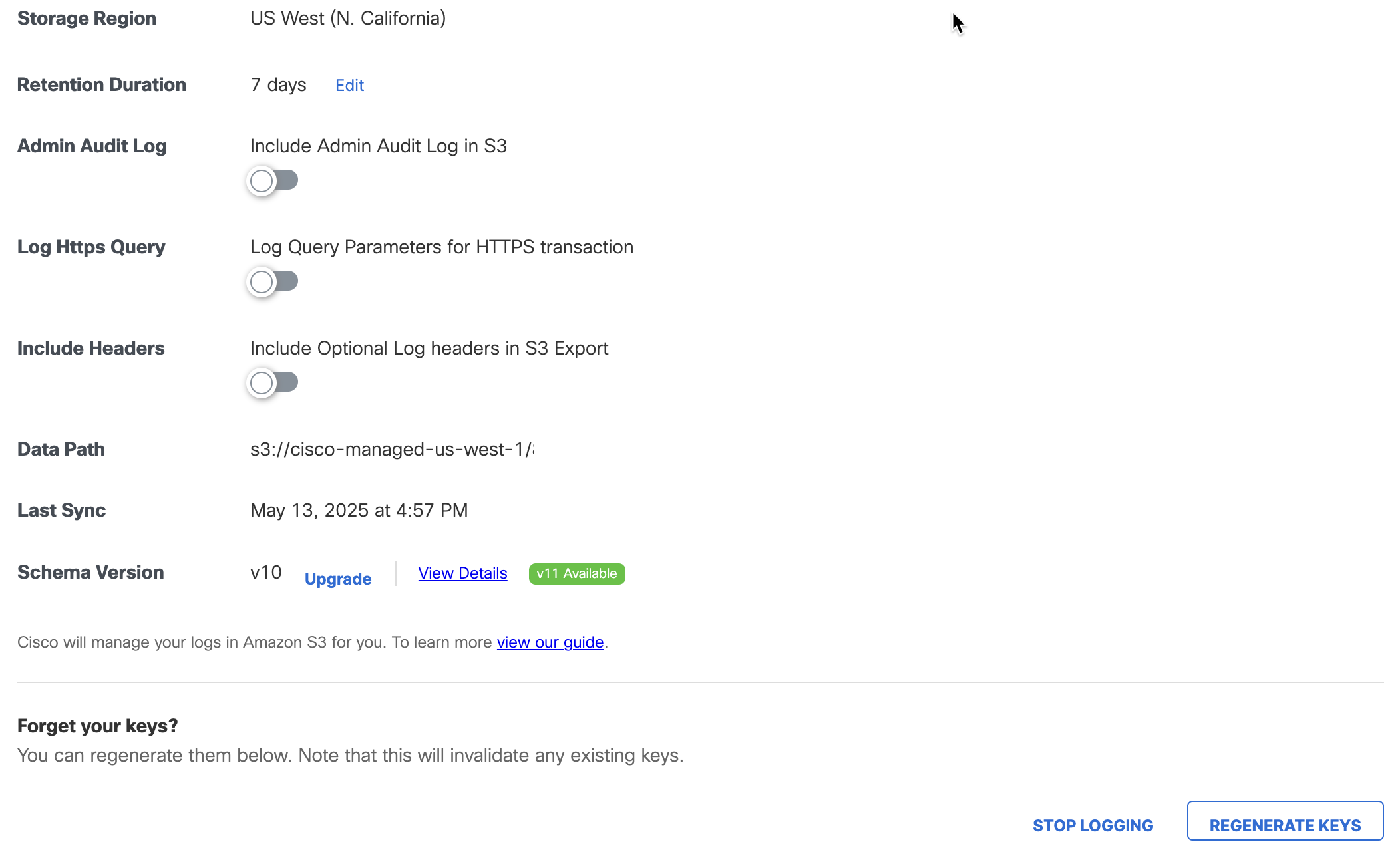This screenshot has width=1400, height=854.
Task: Click the 7 days retention value
Action: pos(278,85)
